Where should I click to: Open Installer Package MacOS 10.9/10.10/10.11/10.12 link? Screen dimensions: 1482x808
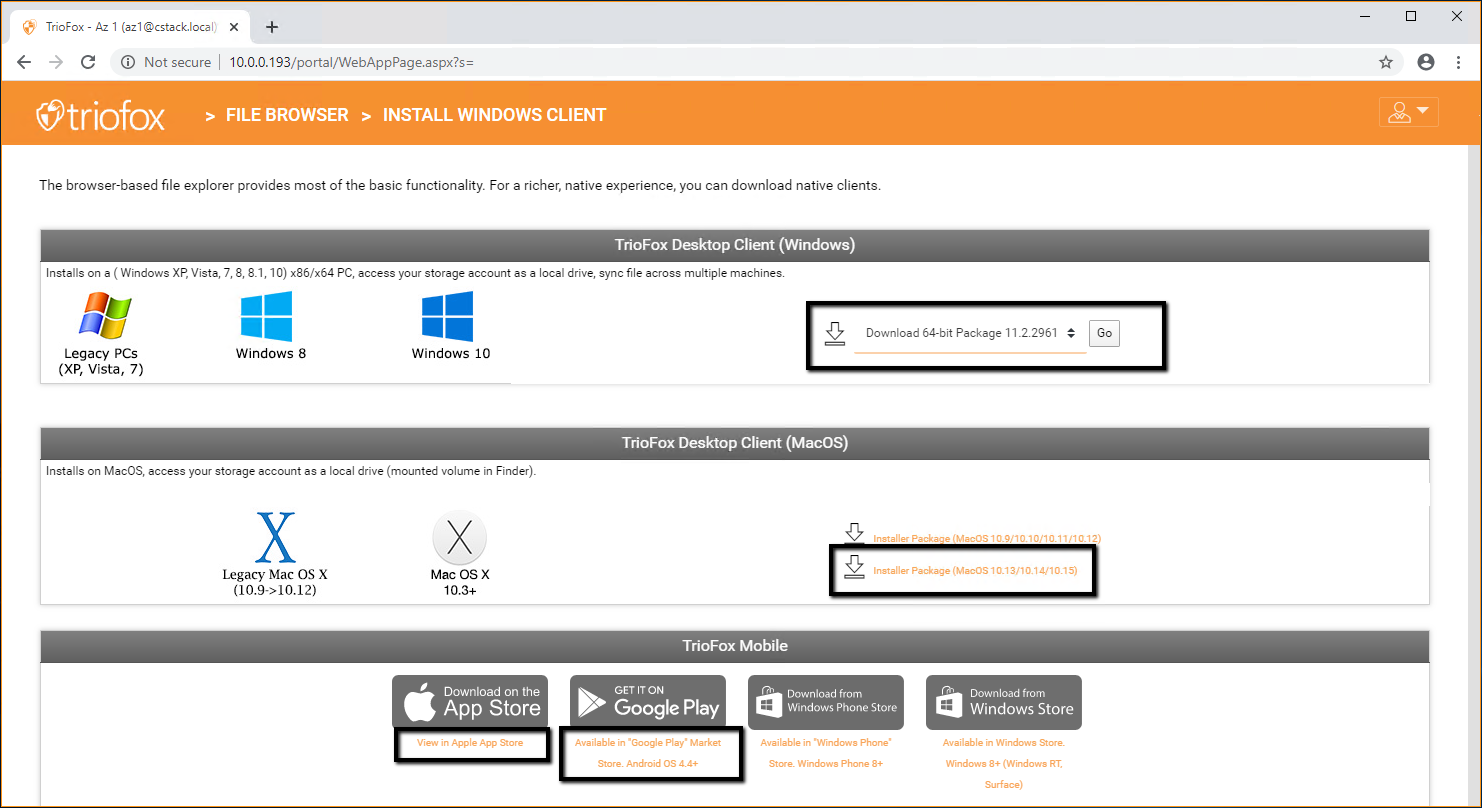(x=987, y=539)
